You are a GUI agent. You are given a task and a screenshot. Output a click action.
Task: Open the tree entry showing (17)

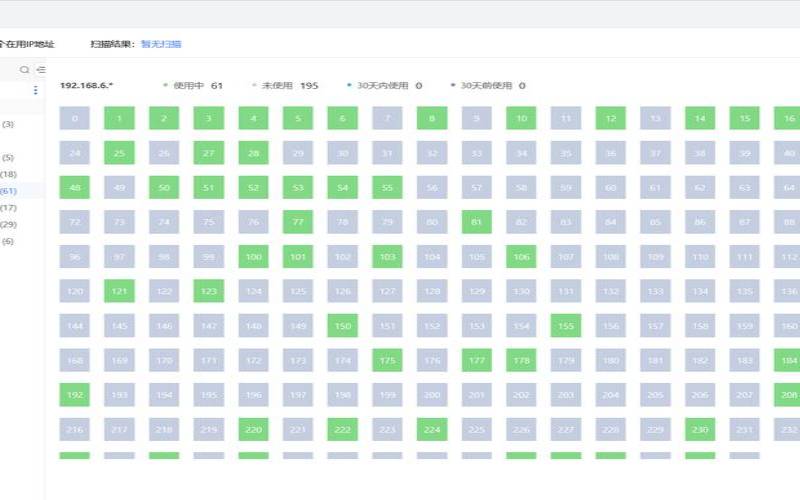(x=9, y=208)
